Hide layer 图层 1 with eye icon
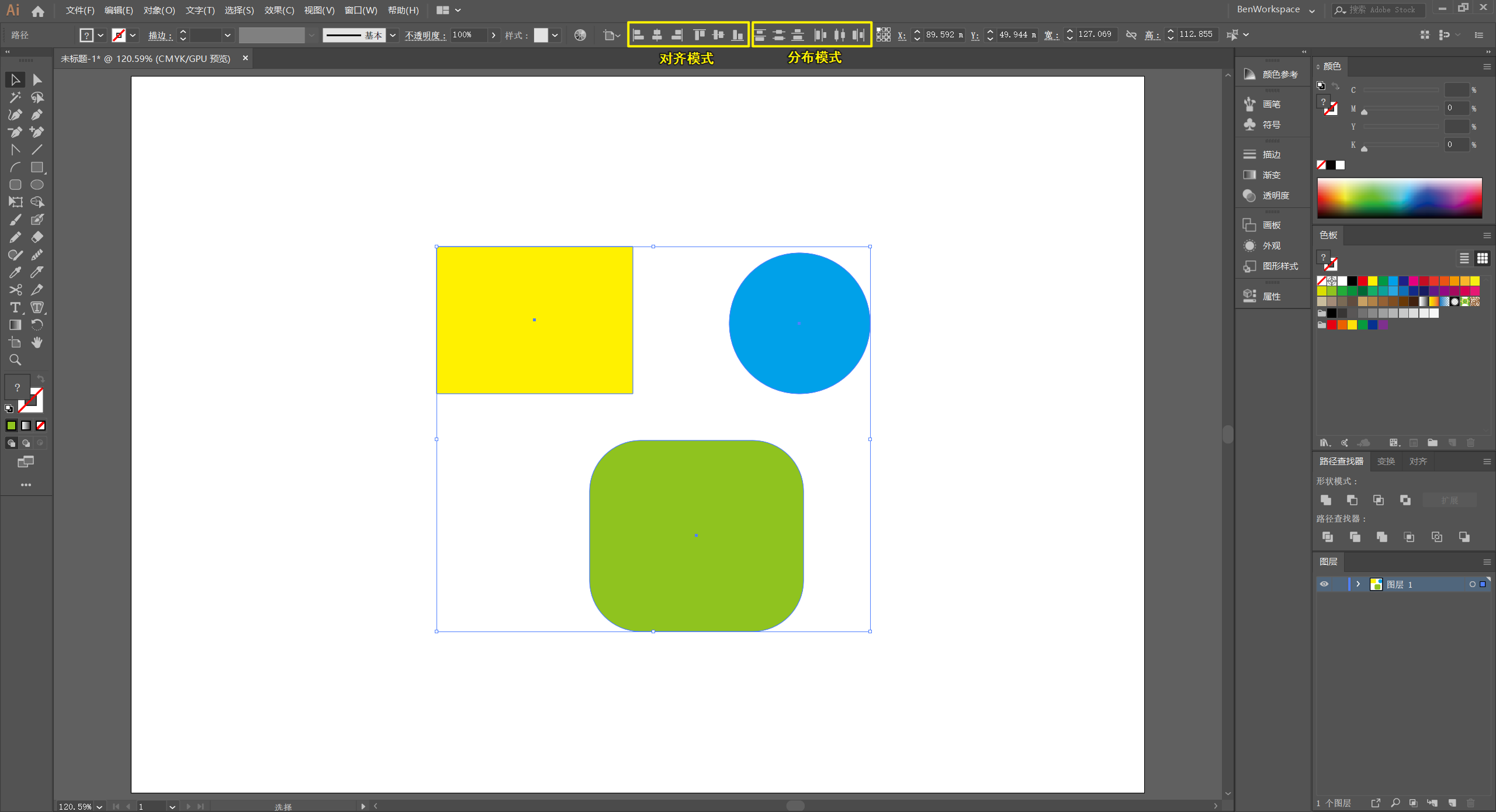 (1324, 584)
